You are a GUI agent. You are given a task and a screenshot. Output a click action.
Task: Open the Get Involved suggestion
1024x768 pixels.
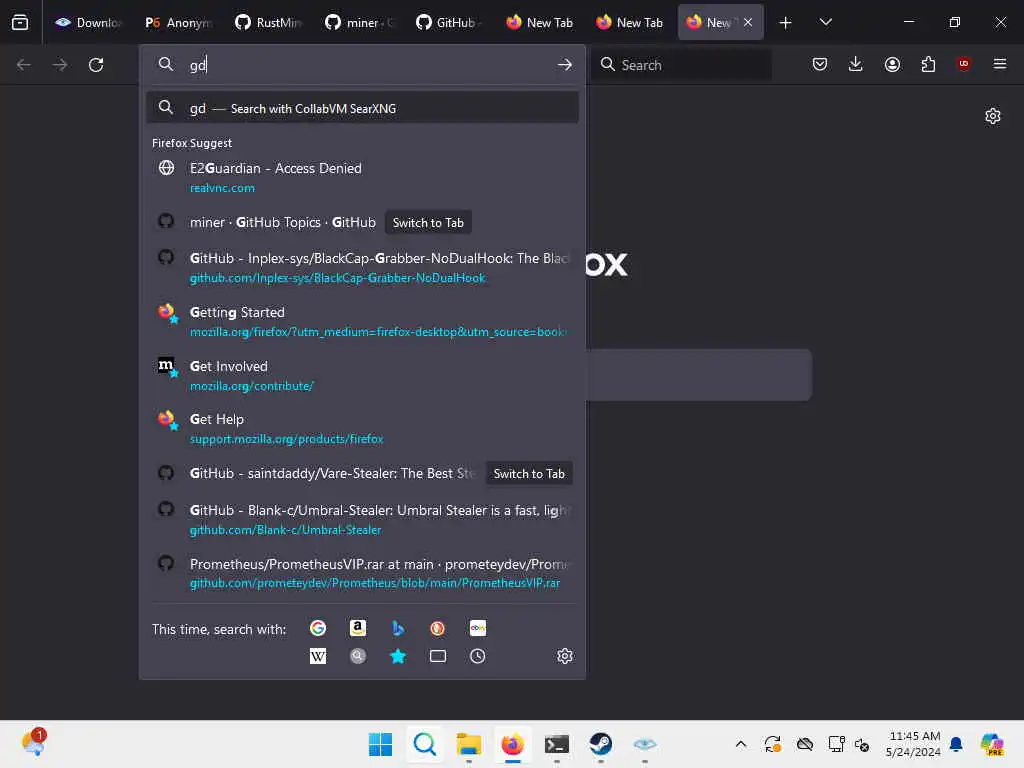pyautogui.click(x=362, y=376)
